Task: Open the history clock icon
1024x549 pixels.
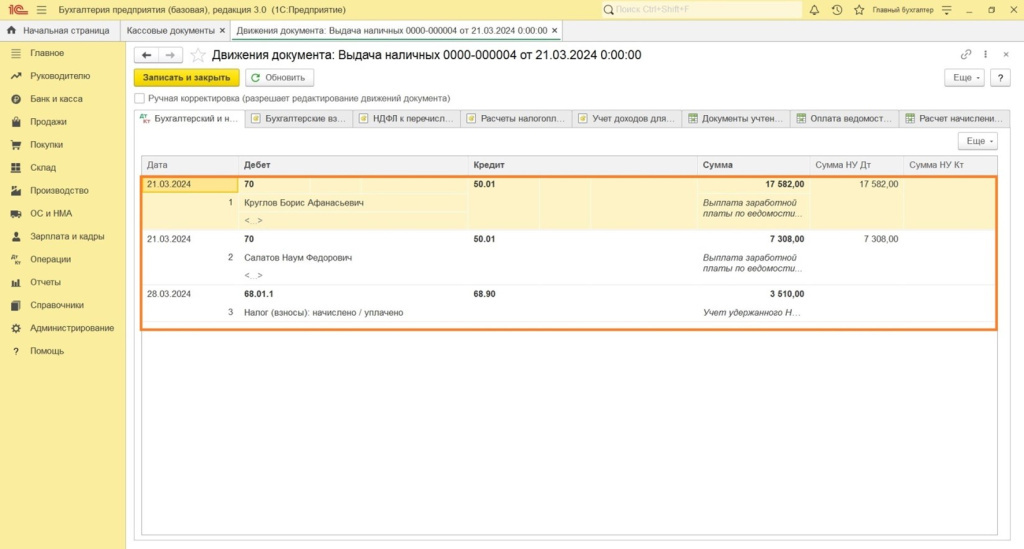Action: tap(836, 9)
